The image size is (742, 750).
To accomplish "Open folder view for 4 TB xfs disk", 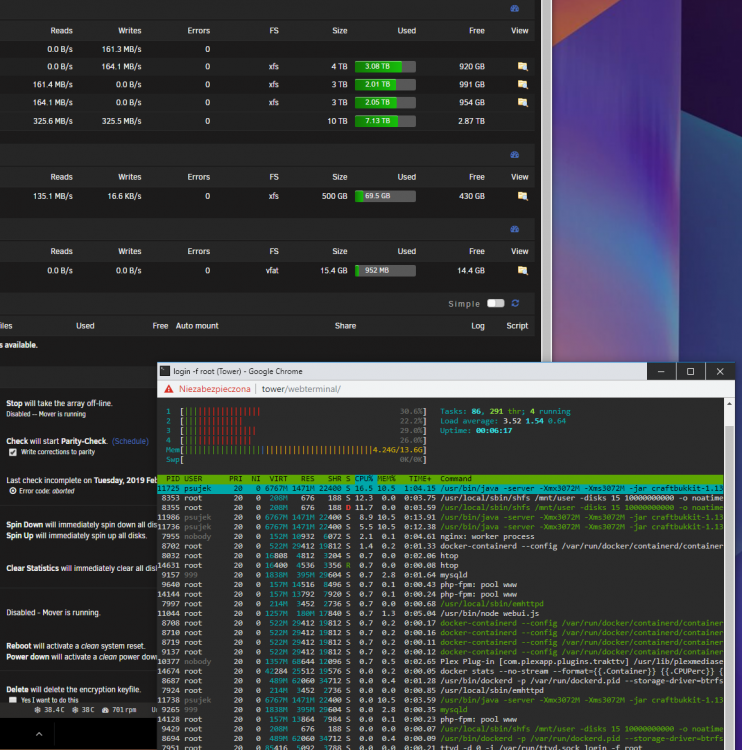I will tap(522, 66).
